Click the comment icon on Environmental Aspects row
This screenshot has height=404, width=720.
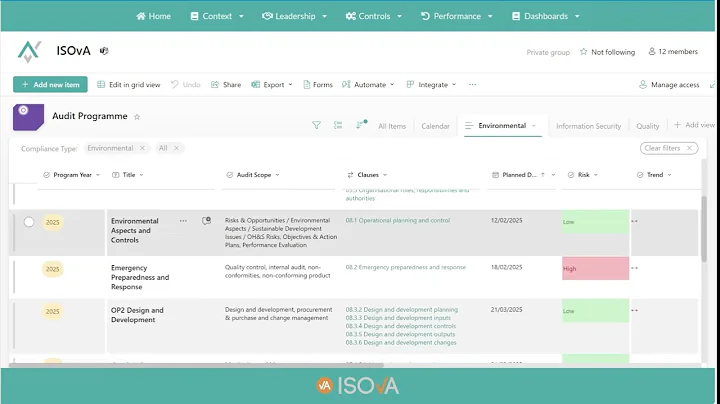point(207,221)
